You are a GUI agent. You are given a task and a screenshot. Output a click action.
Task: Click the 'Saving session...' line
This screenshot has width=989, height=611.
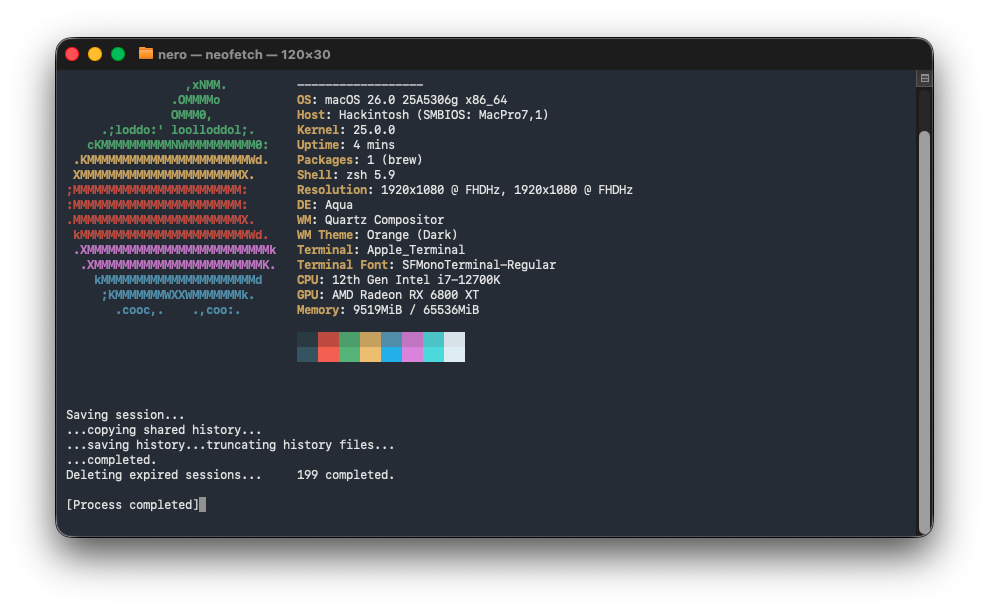pos(126,415)
